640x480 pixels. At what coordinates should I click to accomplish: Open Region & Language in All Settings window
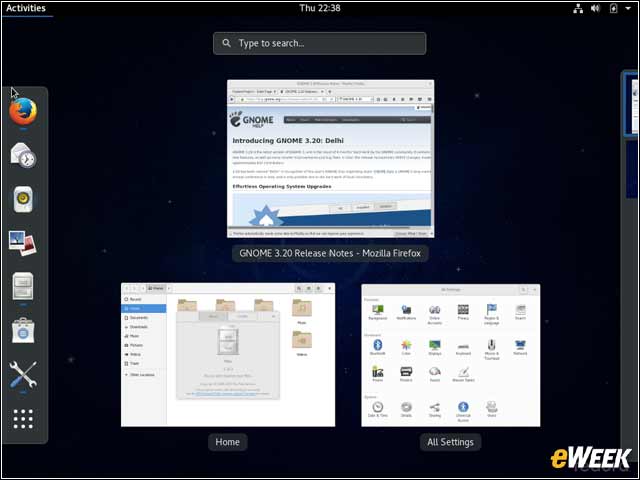[x=492, y=314]
